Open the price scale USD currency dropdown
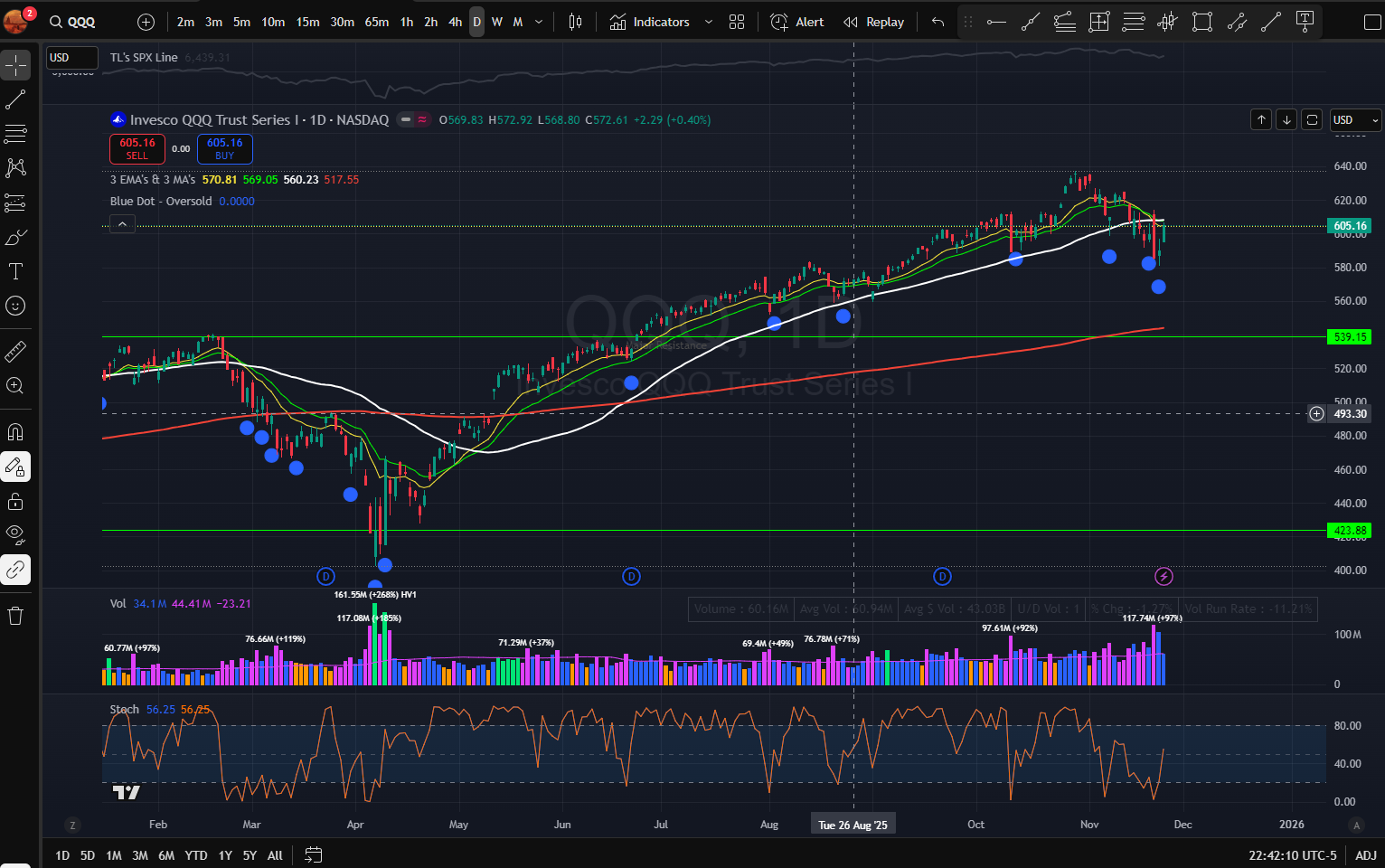This screenshot has width=1385, height=868. 1355,120
